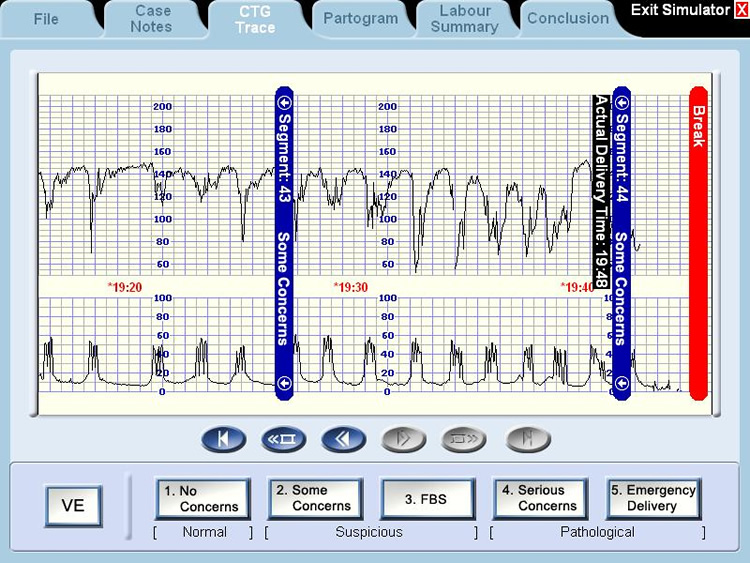Click the red Exit Simulator X
This screenshot has height=563, width=750.
point(741,10)
